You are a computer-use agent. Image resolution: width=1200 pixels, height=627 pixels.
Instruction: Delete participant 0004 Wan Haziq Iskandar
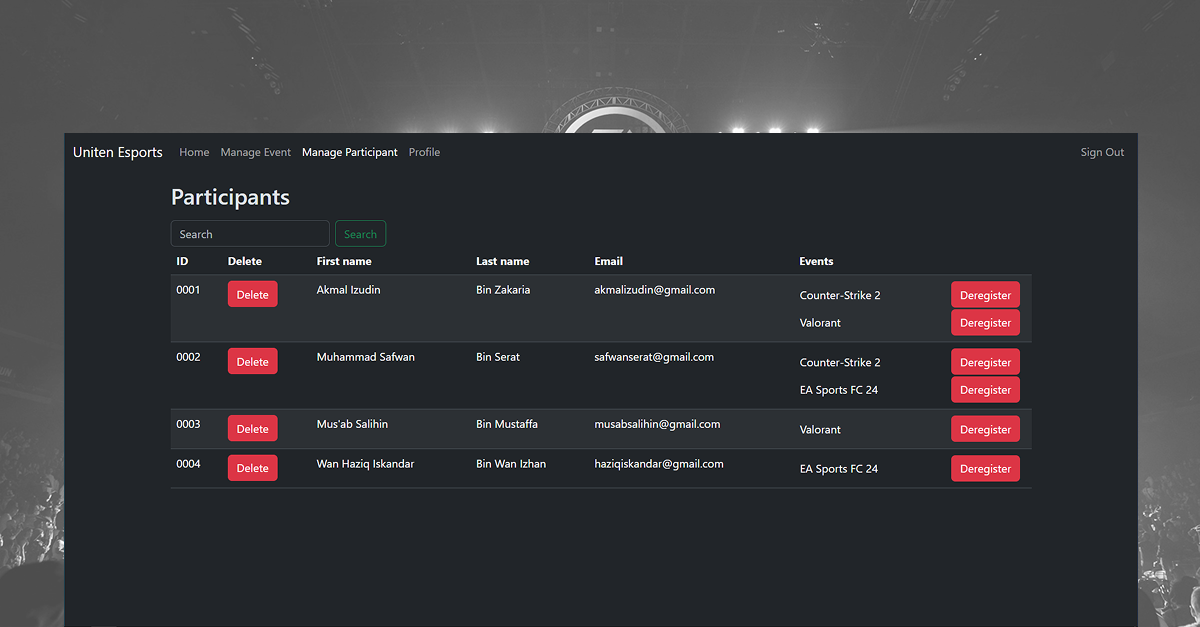252,468
